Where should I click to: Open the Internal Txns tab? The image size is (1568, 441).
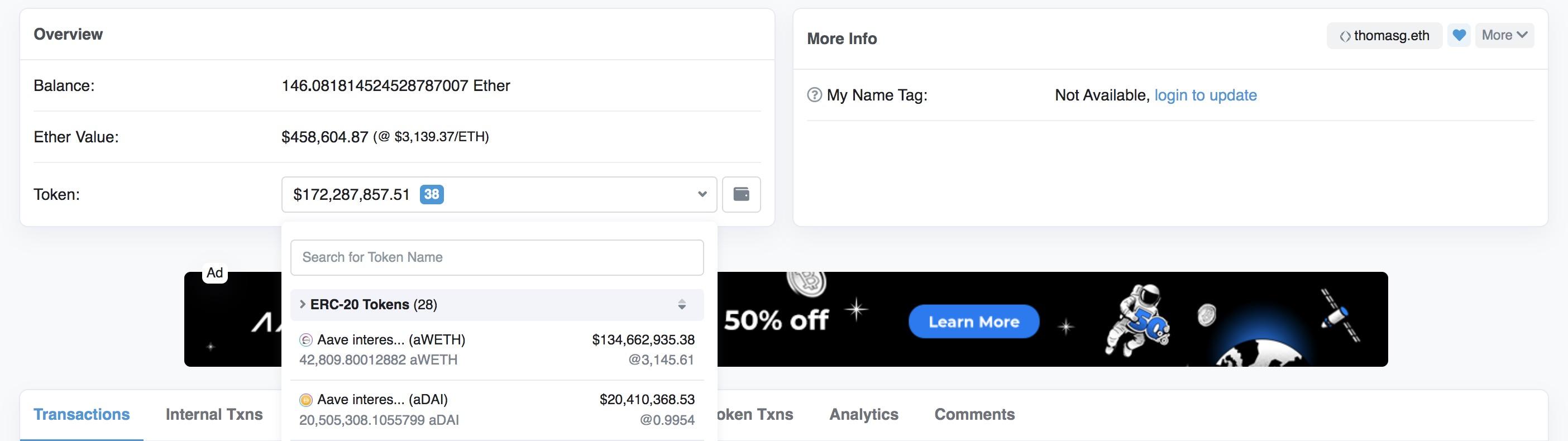pos(214,414)
